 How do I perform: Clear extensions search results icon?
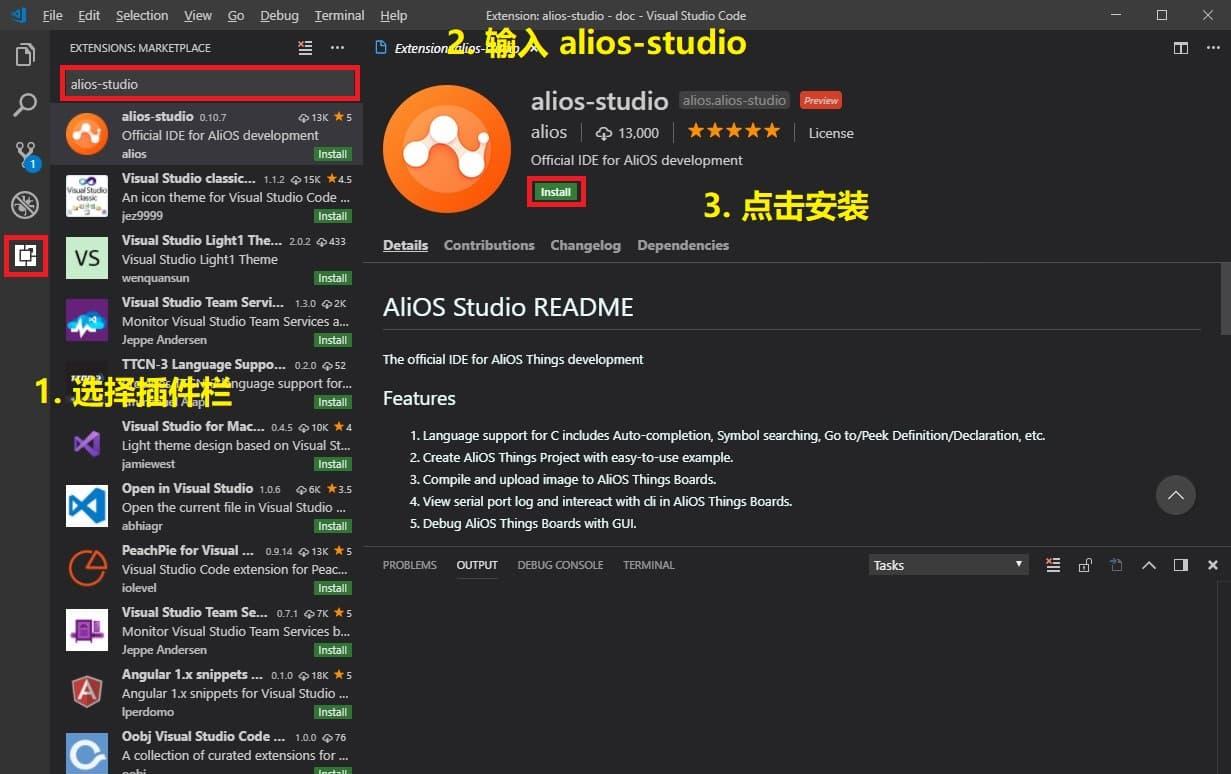pyautogui.click(x=305, y=48)
